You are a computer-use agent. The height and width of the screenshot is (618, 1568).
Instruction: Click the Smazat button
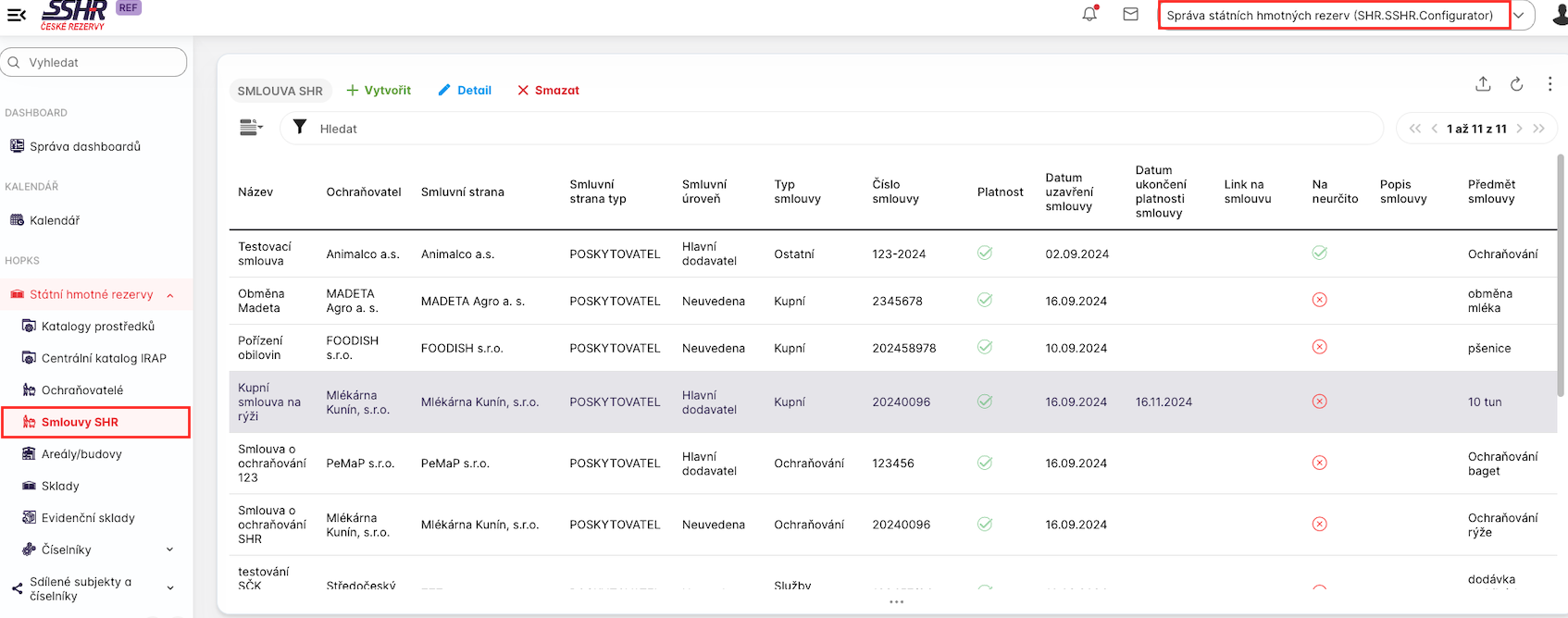(548, 90)
